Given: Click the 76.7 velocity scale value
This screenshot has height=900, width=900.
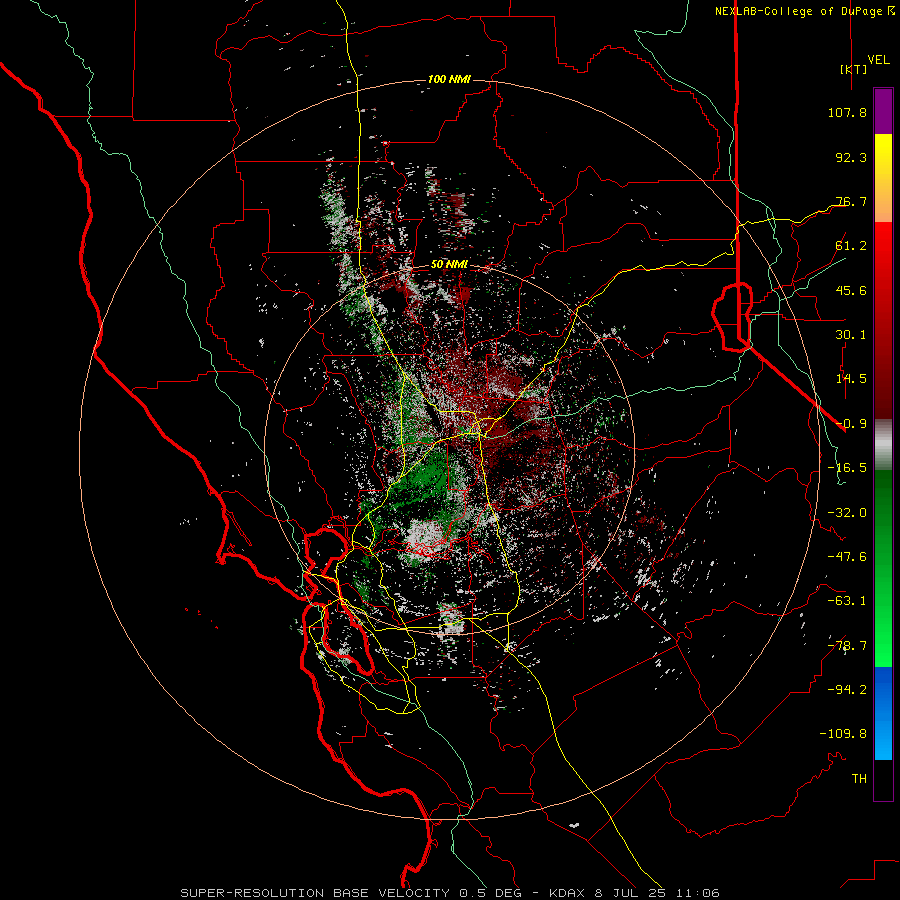Looking at the screenshot, I should (x=851, y=201).
